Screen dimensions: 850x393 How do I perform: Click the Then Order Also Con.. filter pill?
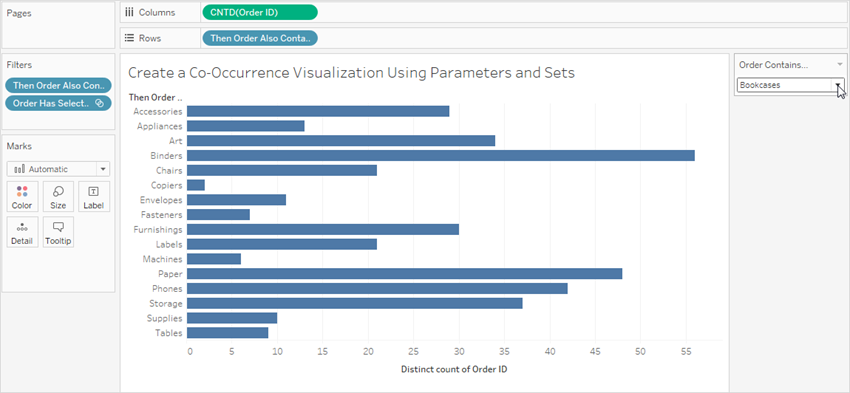tap(58, 86)
